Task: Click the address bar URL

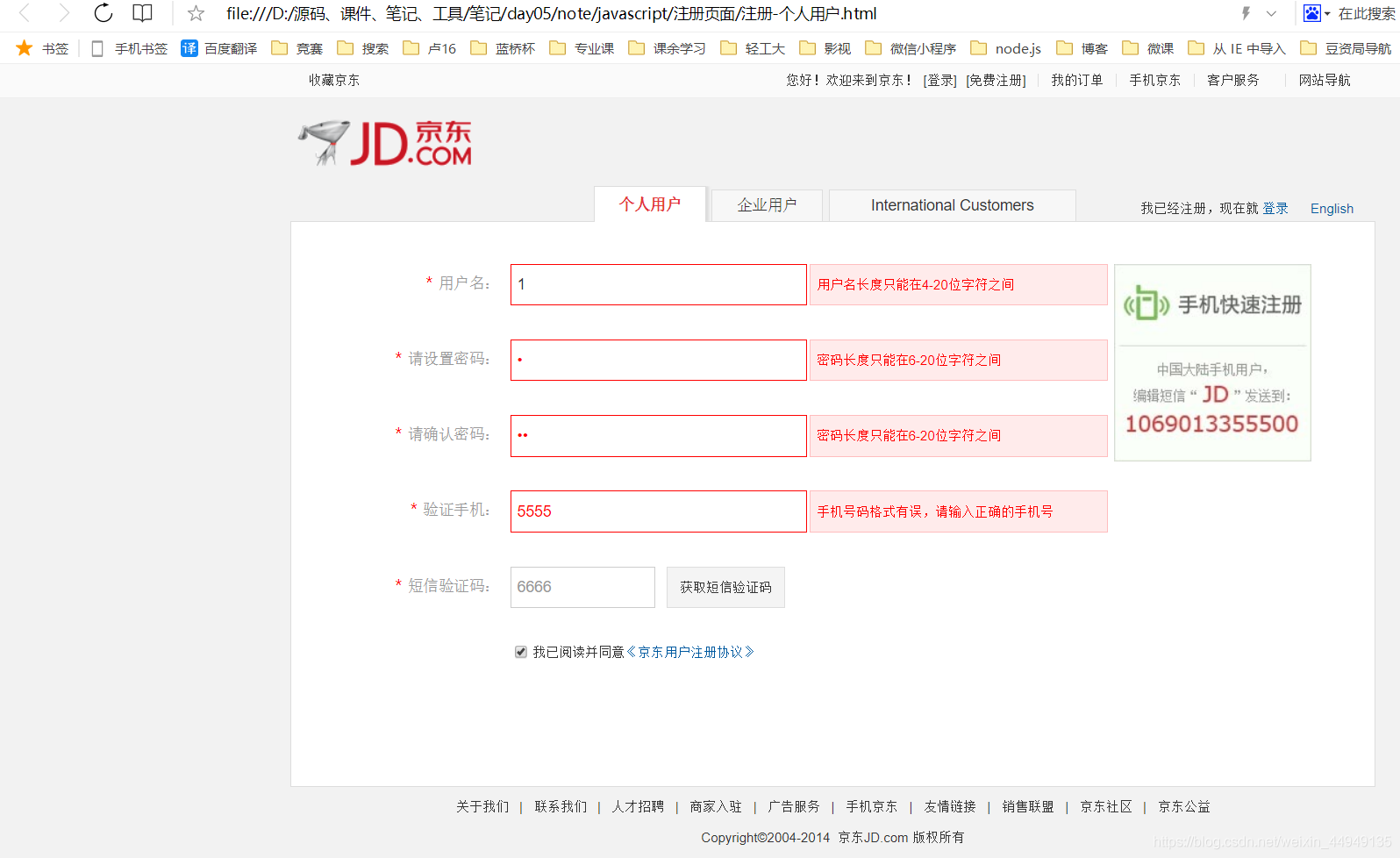Action: click(552, 14)
